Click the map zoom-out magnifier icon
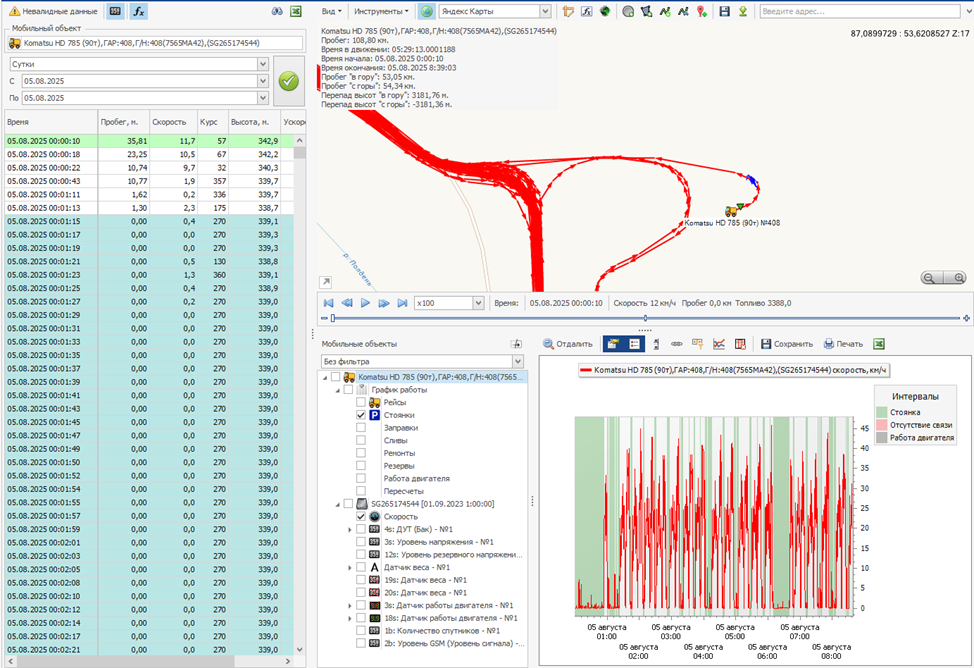This screenshot has height=668, width=974. 930,278
